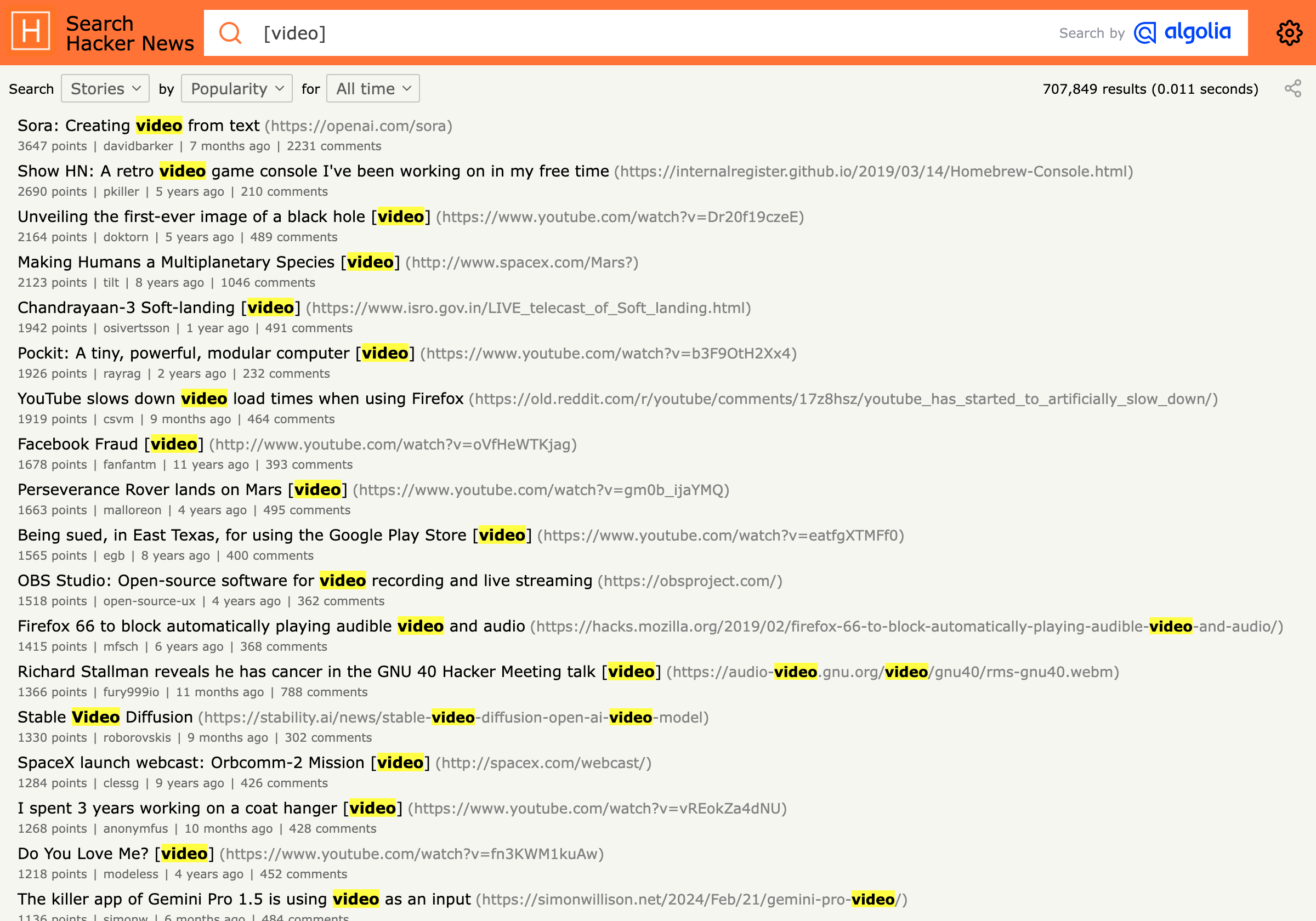Viewport: 1316px width, 921px height.
Task: Open user davidbarker's profile
Action: pyautogui.click(x=138, y=146)
